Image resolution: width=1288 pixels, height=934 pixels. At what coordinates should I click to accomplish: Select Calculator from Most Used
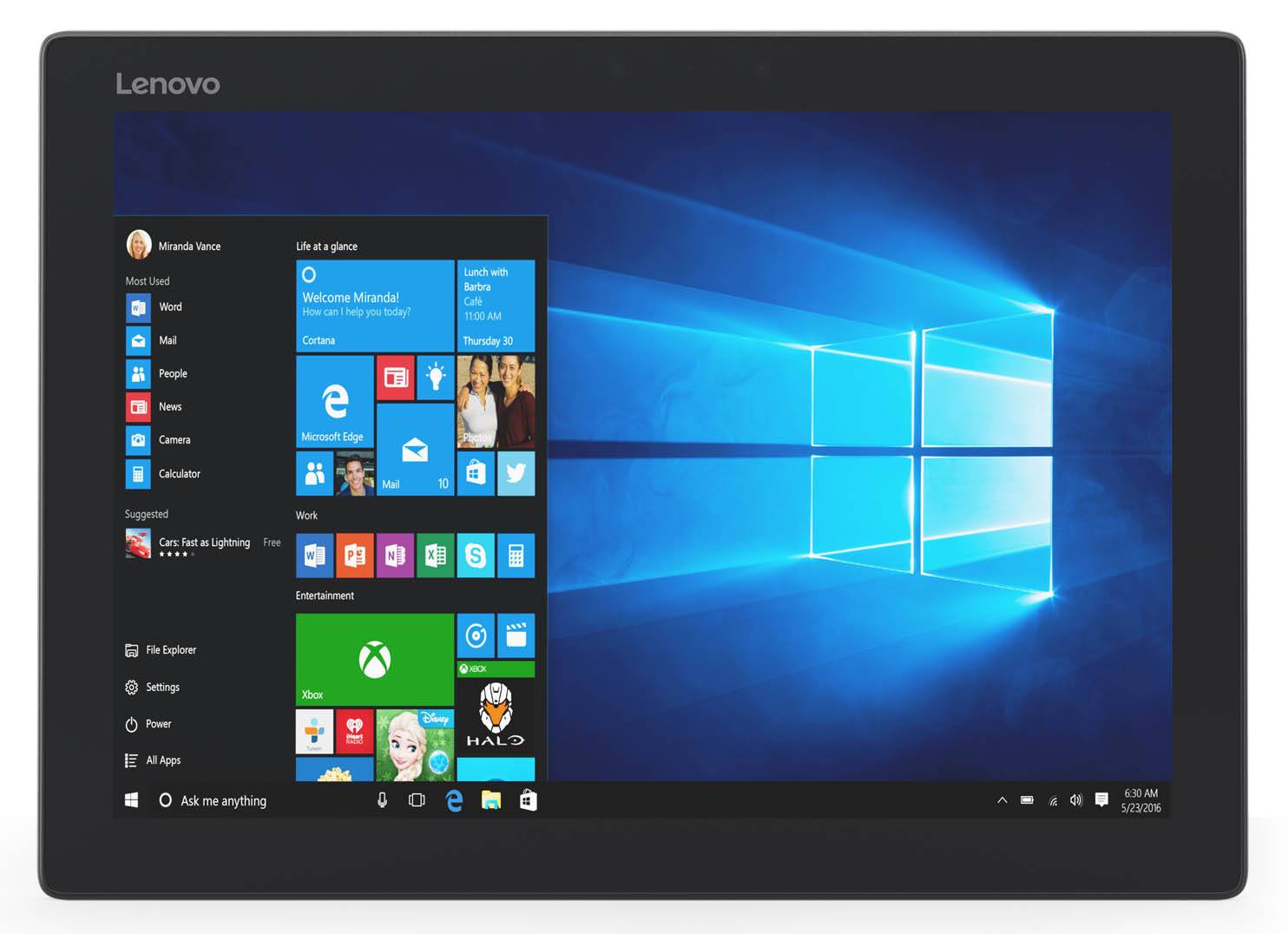point(178,474)
